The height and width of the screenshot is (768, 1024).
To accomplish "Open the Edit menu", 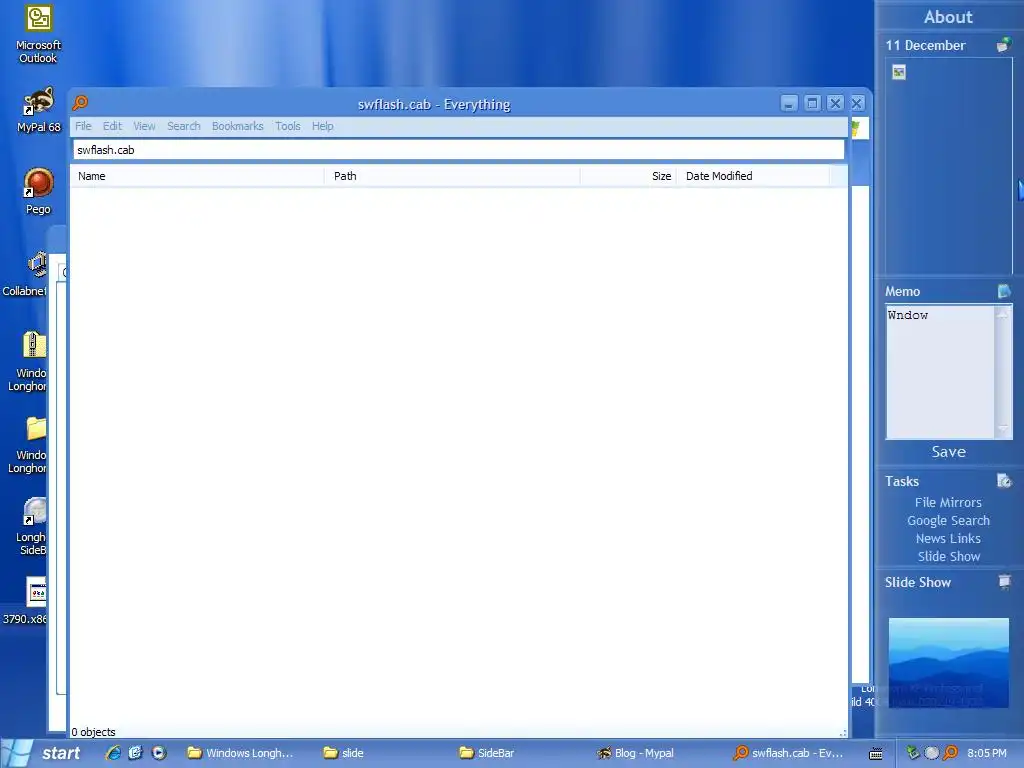I will tap(112, 126).
